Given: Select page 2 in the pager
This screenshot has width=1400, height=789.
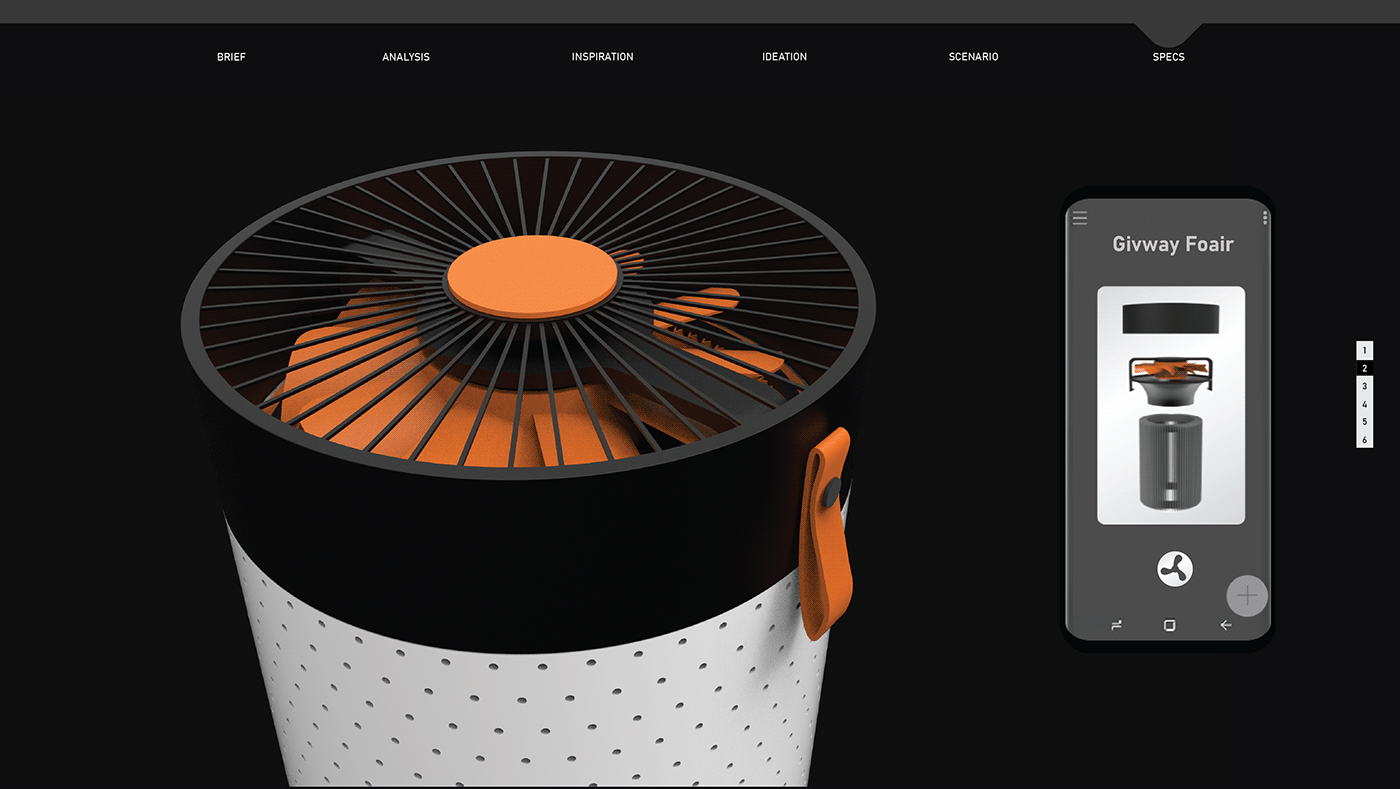Looking at the screenshot, I should pyautogui.click(x=1364, y=369).
